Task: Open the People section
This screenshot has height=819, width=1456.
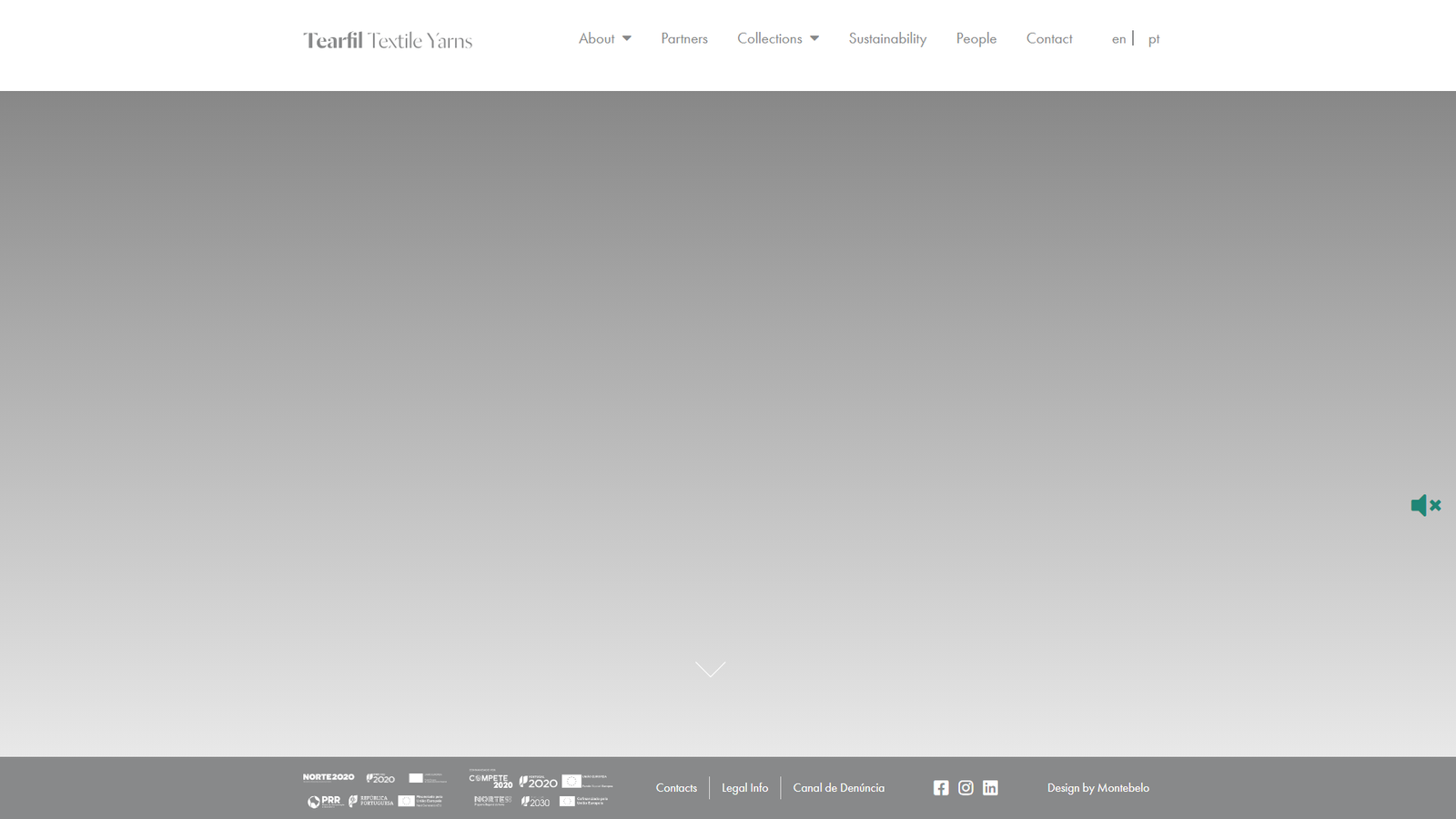Action: pos(976,38)
